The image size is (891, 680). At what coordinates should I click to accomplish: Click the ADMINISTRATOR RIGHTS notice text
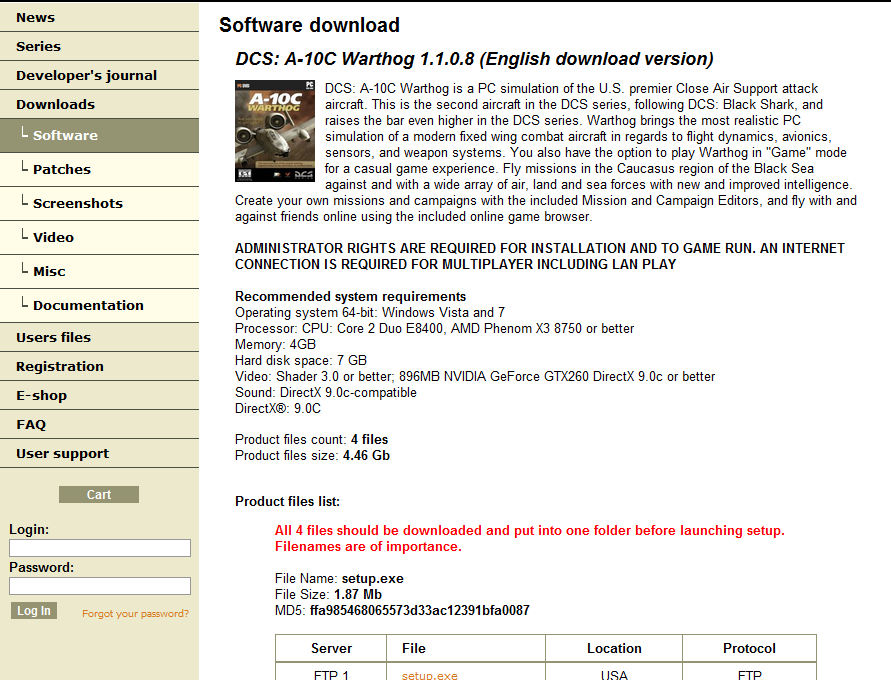pos(540,256)
